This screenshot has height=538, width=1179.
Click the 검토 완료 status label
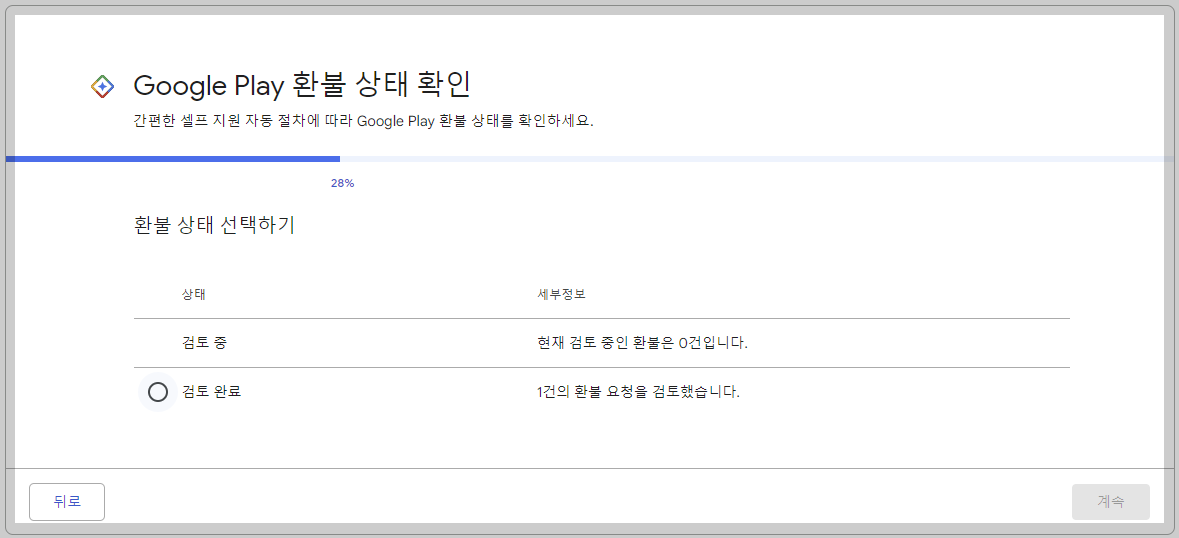pyautogui.click(x=211, y=391)
